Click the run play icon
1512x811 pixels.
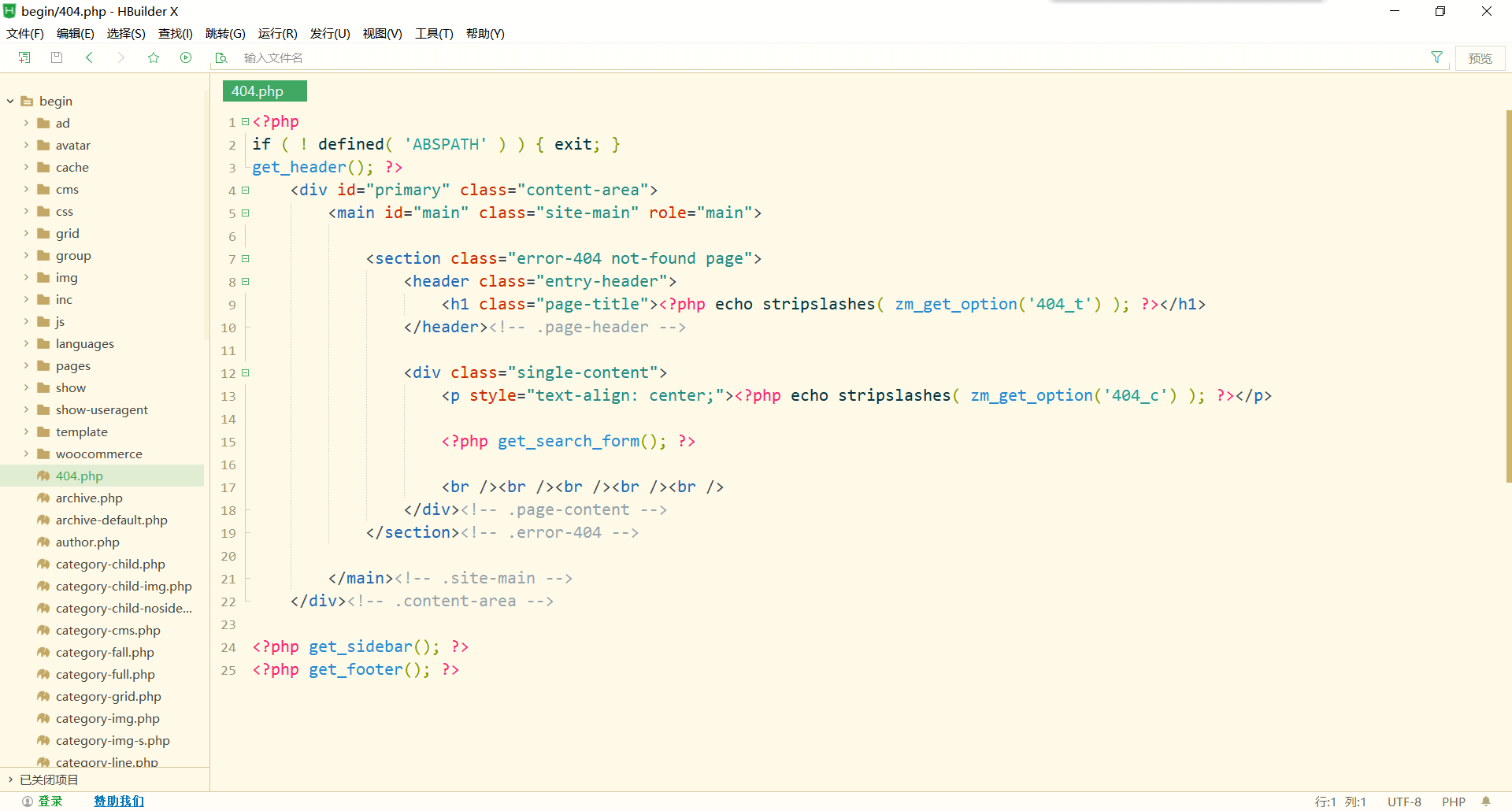point(186,57)
